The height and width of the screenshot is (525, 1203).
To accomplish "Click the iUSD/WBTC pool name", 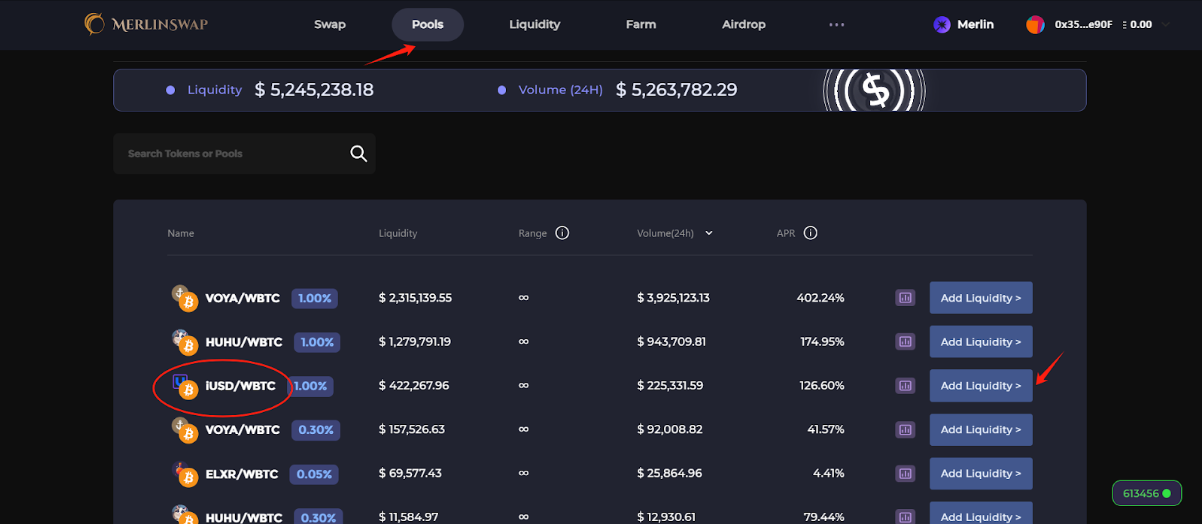I will coord(240,385).
